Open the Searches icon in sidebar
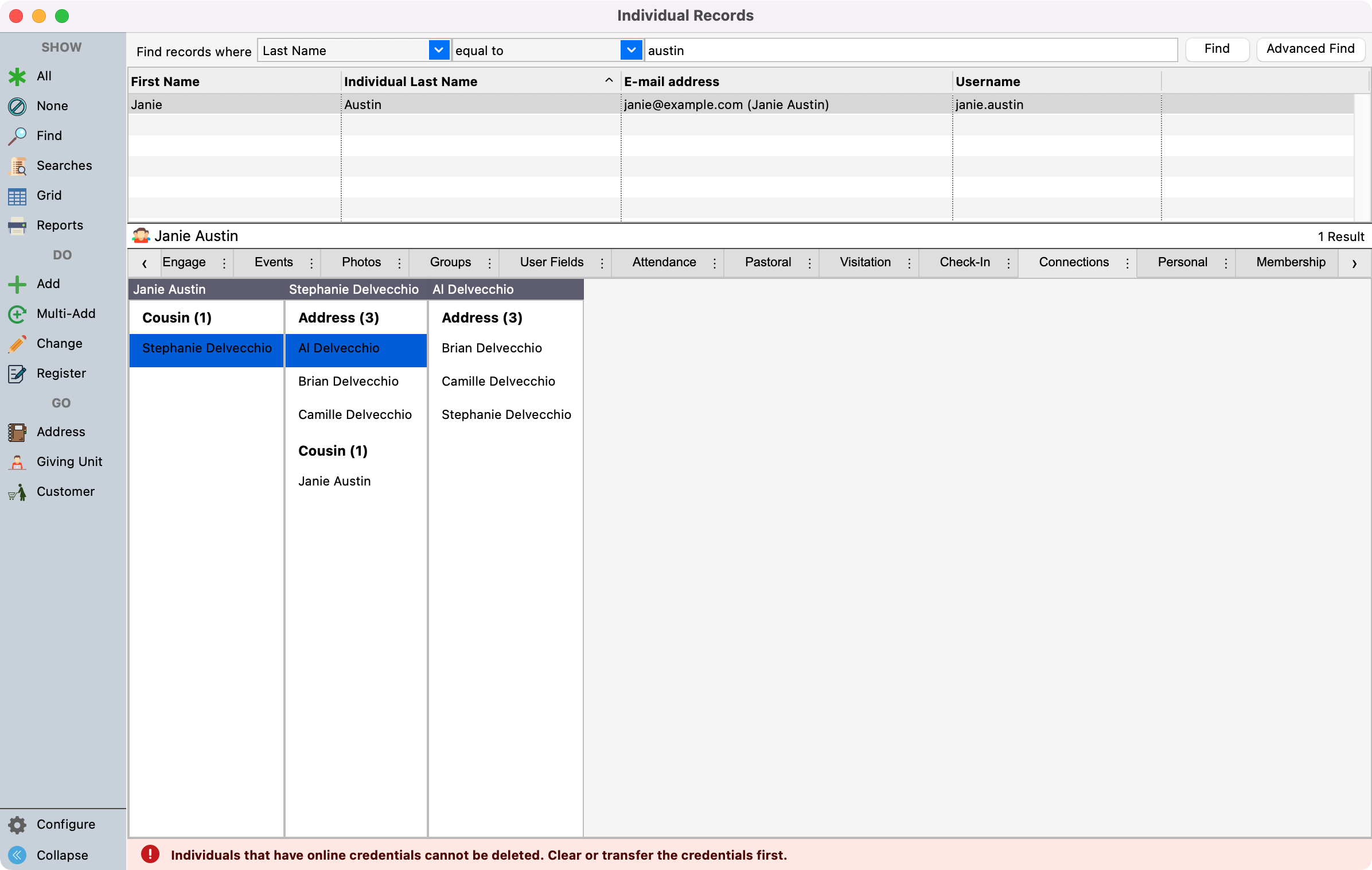The image size is (1372, 870). pyautogui.click(x=17, y=166)
